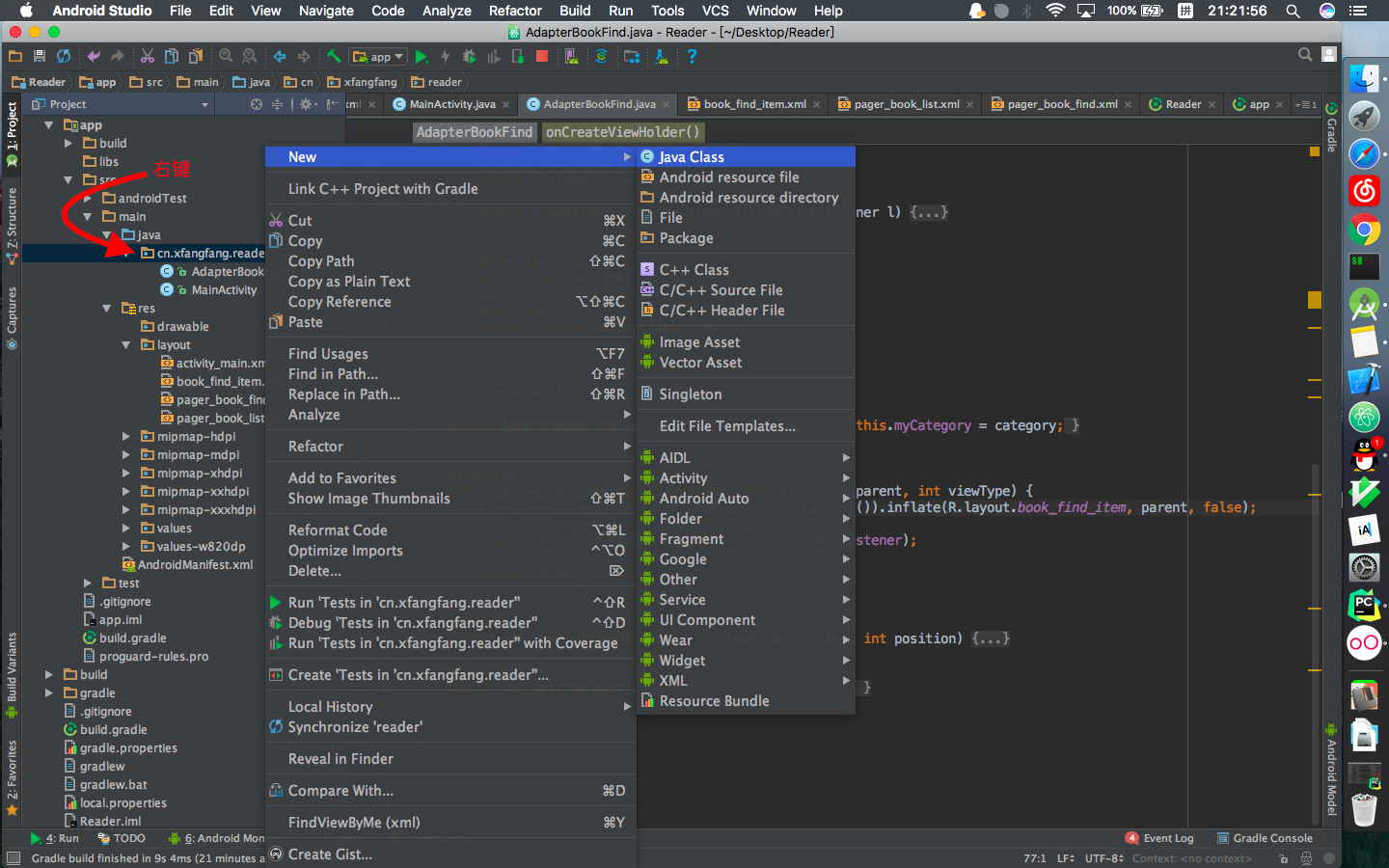Open the app run configuration dropdown
1389x868 pixels.
click(x=378, y=57)
